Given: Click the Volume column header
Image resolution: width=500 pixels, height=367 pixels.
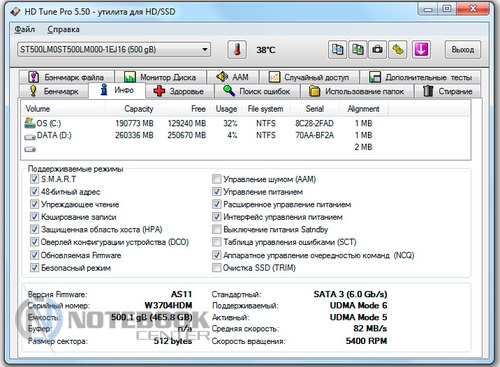Looking at the screenshot, I should click(x=63, y=109).
